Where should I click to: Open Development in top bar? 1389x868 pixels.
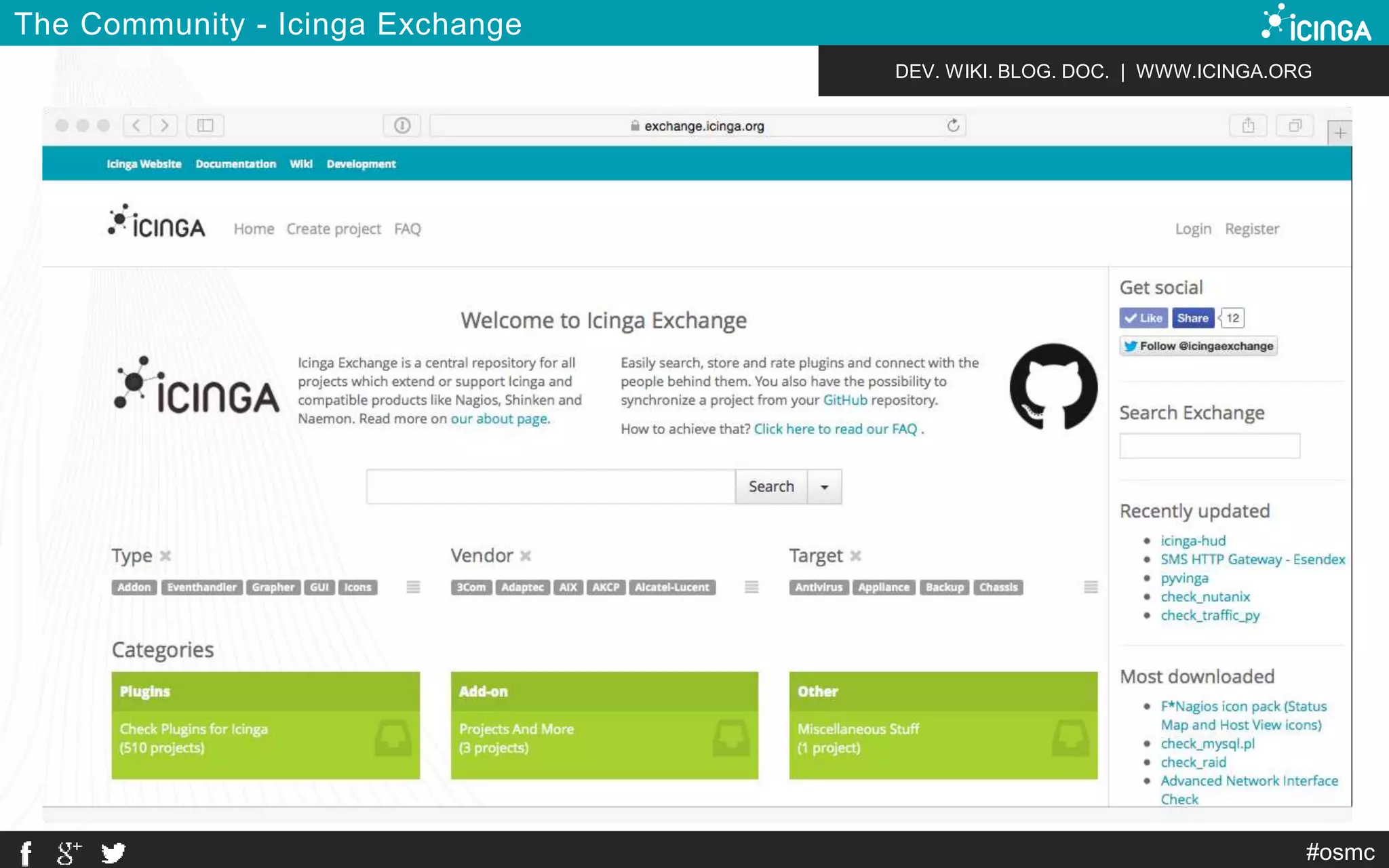(x=361, y=164)
